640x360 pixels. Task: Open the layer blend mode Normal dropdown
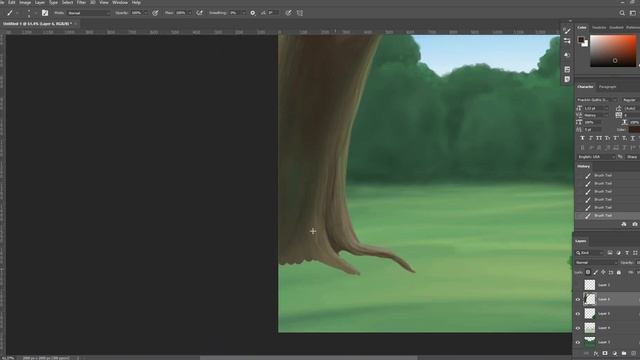tap(596, 262)
